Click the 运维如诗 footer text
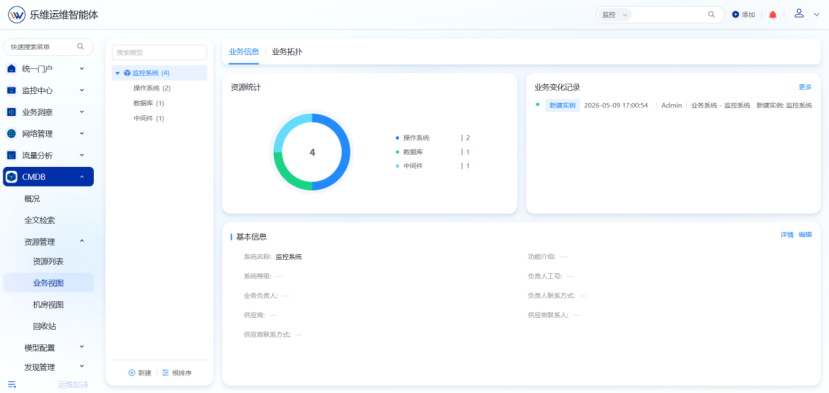 pyautogui.click(x=73, y=385)
